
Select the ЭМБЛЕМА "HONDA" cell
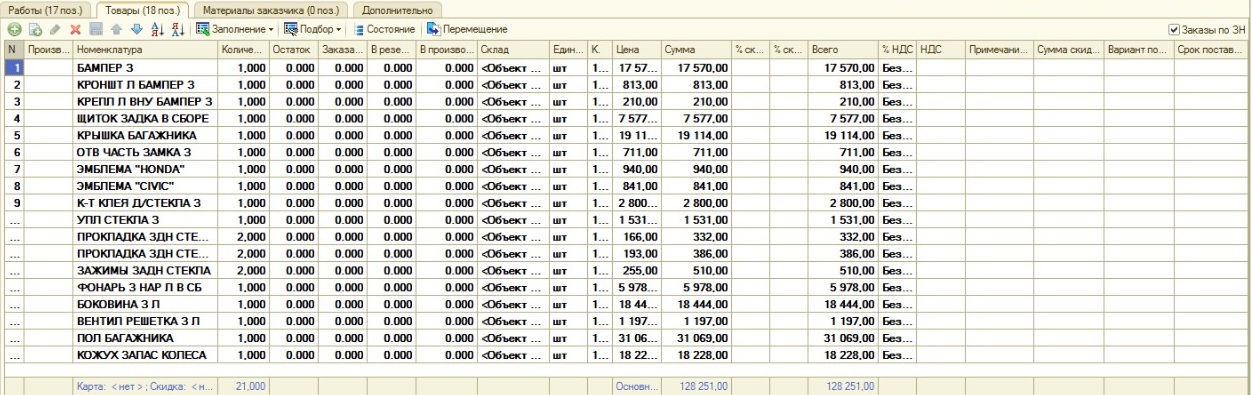[x=145, y=169]
